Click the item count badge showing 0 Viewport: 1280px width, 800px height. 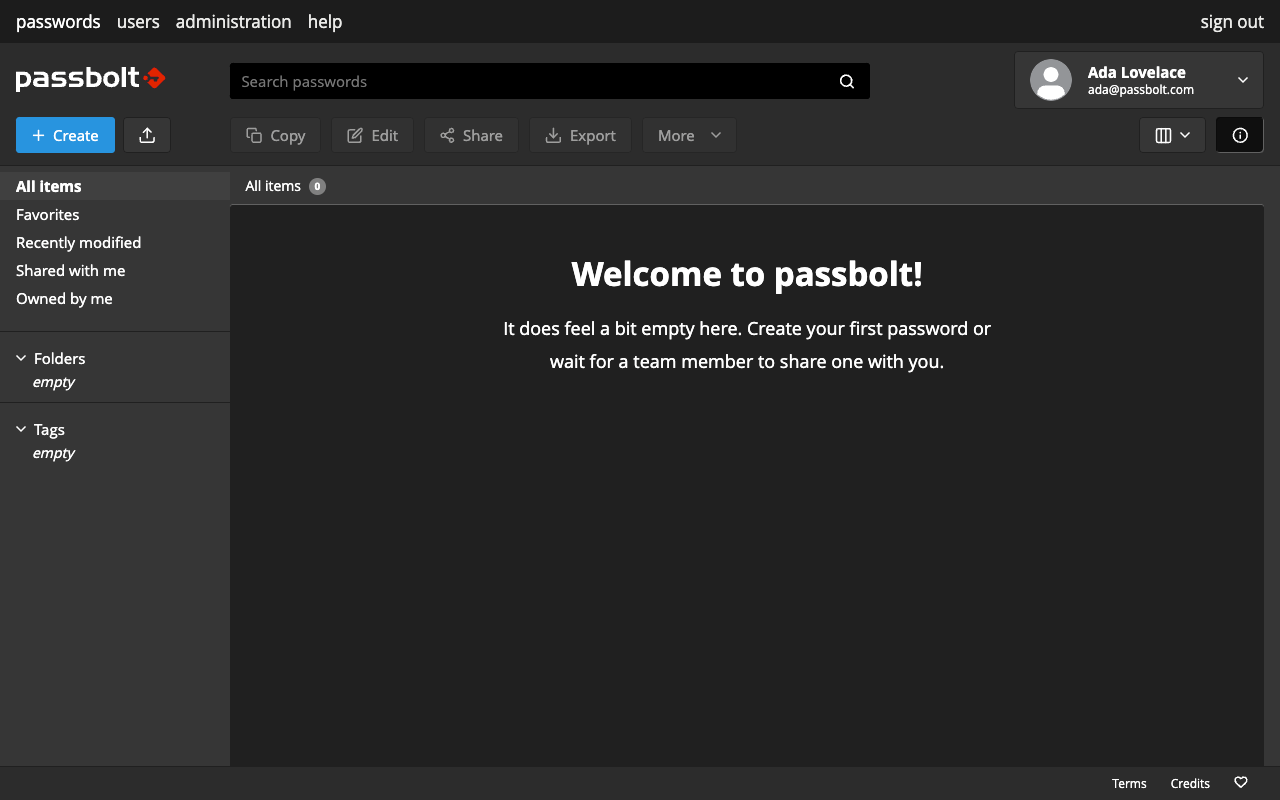317,186
